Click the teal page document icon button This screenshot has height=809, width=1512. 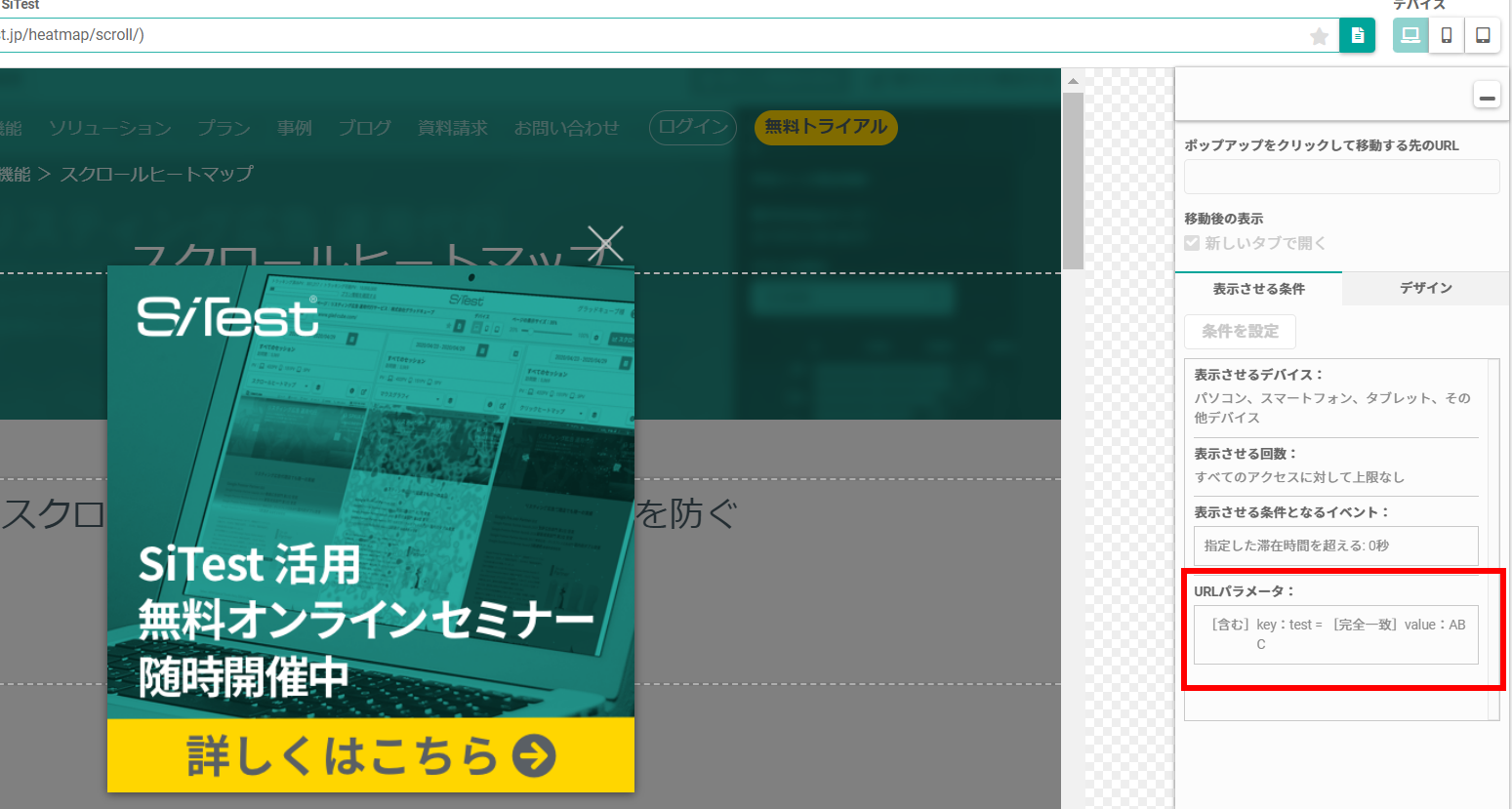pyautogui.click(x=1357, y=35)
